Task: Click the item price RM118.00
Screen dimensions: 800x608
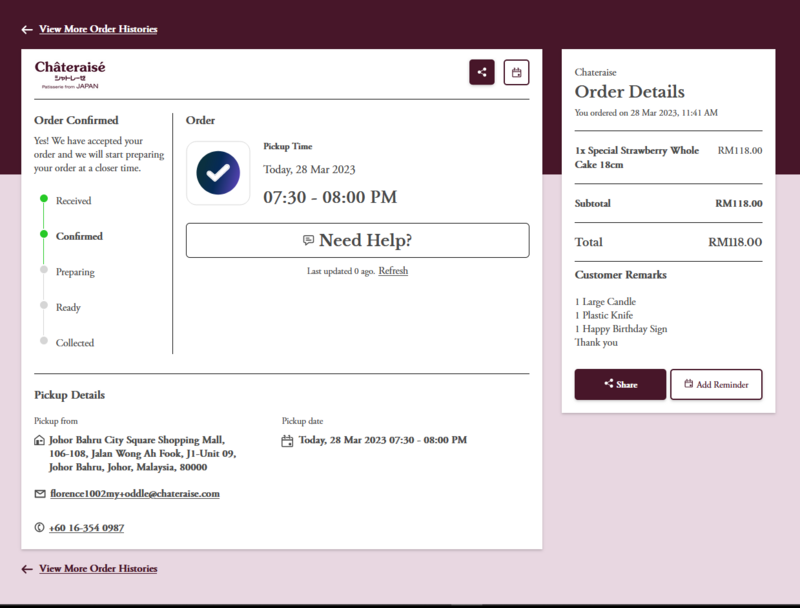Action: [x=740, y=150]
